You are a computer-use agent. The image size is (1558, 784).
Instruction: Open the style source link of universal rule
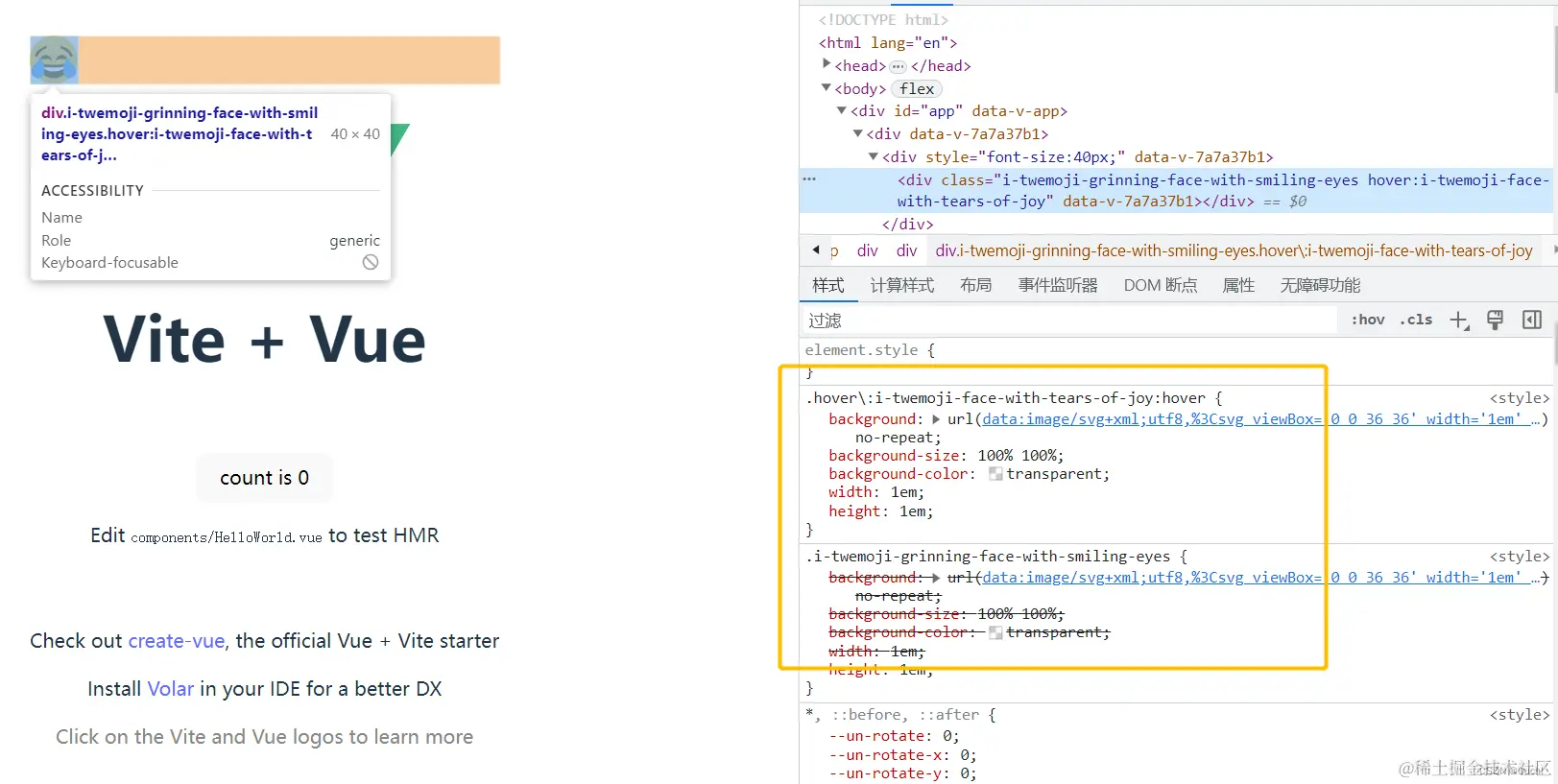coord(1519,715)
